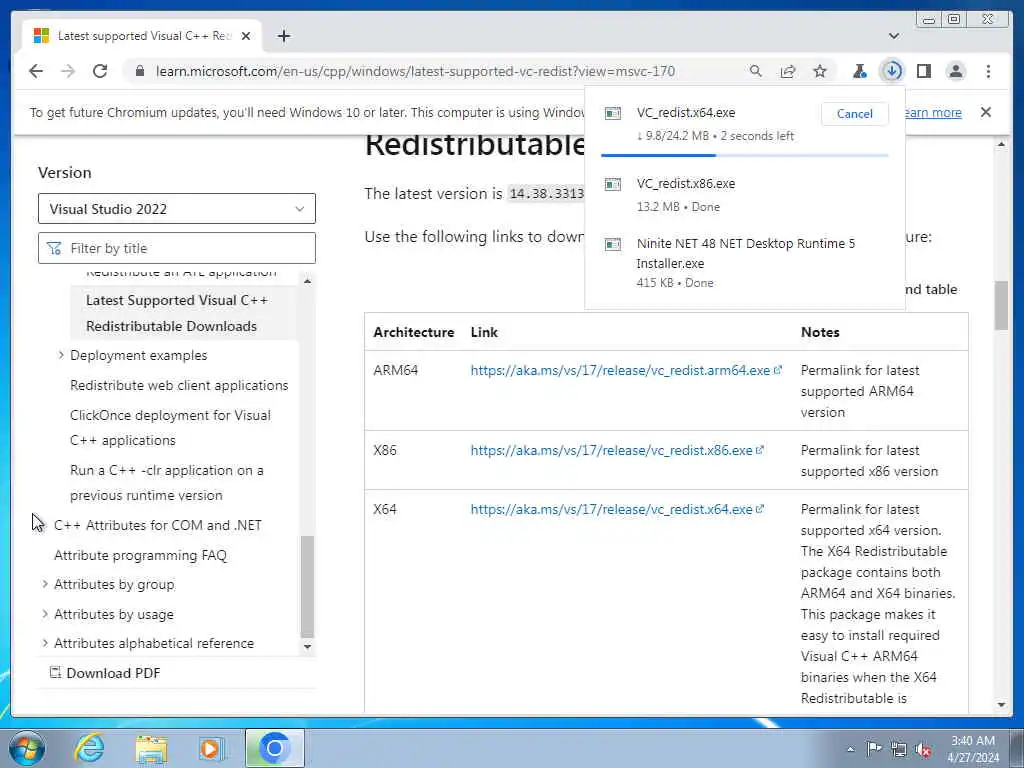
Task: Click the sidebar scroll down arrow
Action: pyautogui.click(x=308, y=647)
